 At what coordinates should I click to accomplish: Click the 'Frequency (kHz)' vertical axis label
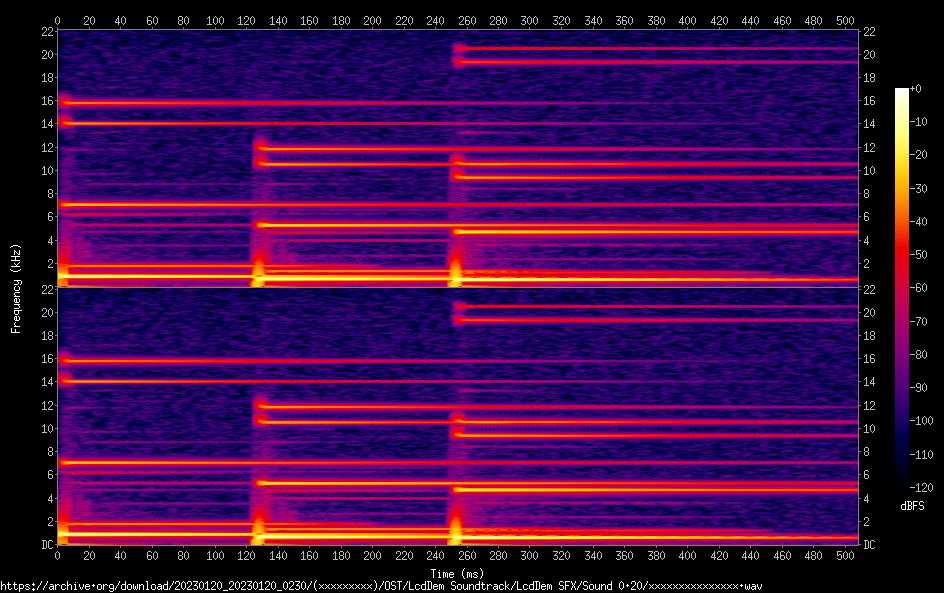click(x=16, y=288)
